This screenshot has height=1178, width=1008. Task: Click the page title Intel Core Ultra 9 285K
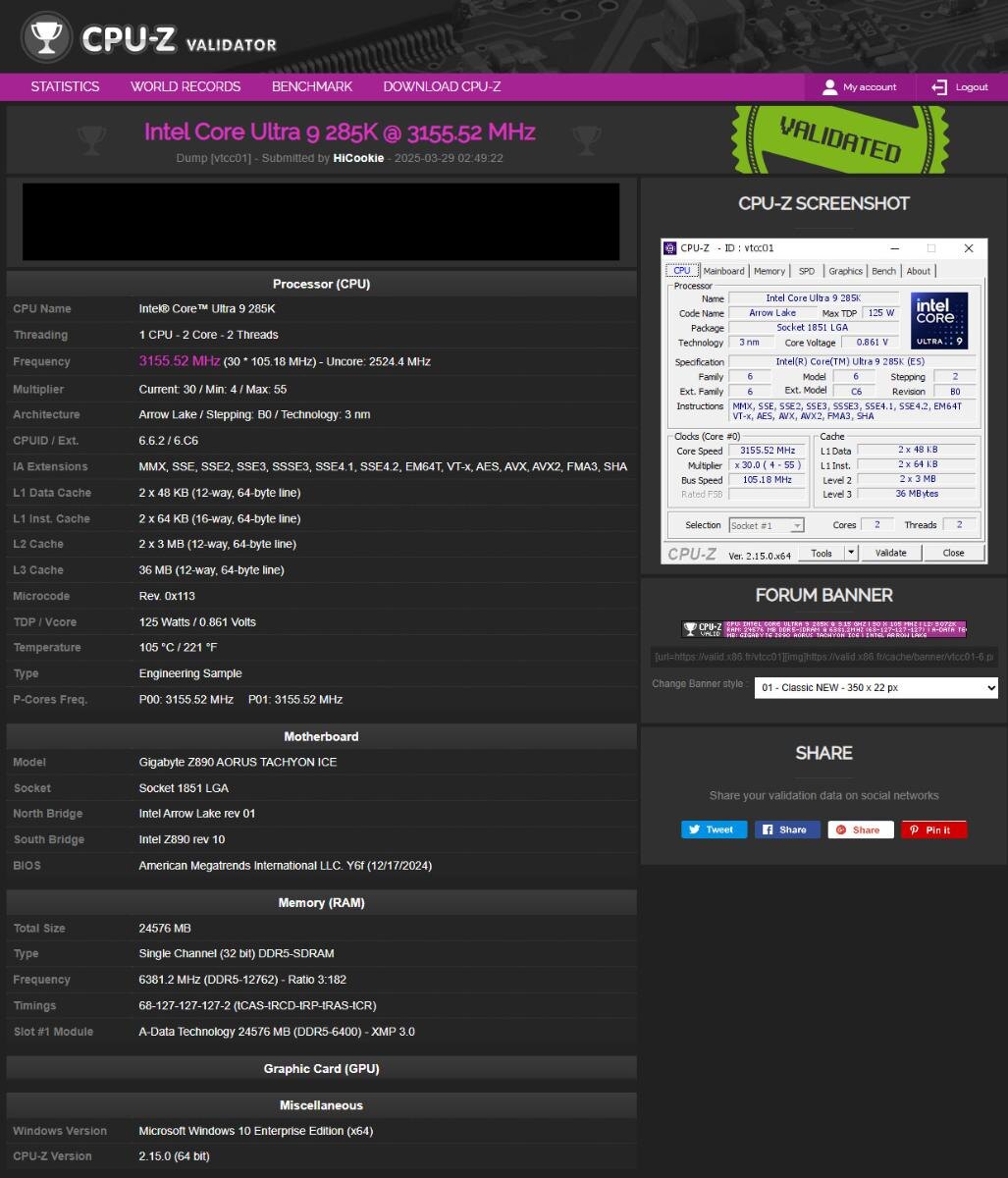340,132
